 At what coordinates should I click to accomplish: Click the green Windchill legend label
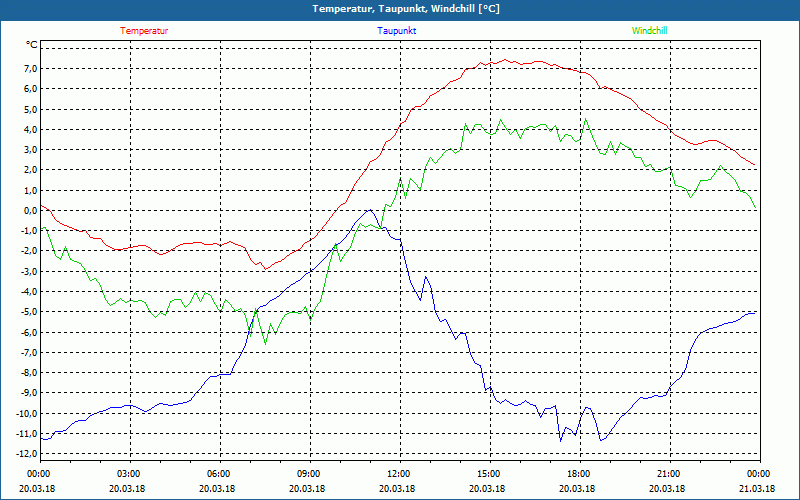pos(650,31)
